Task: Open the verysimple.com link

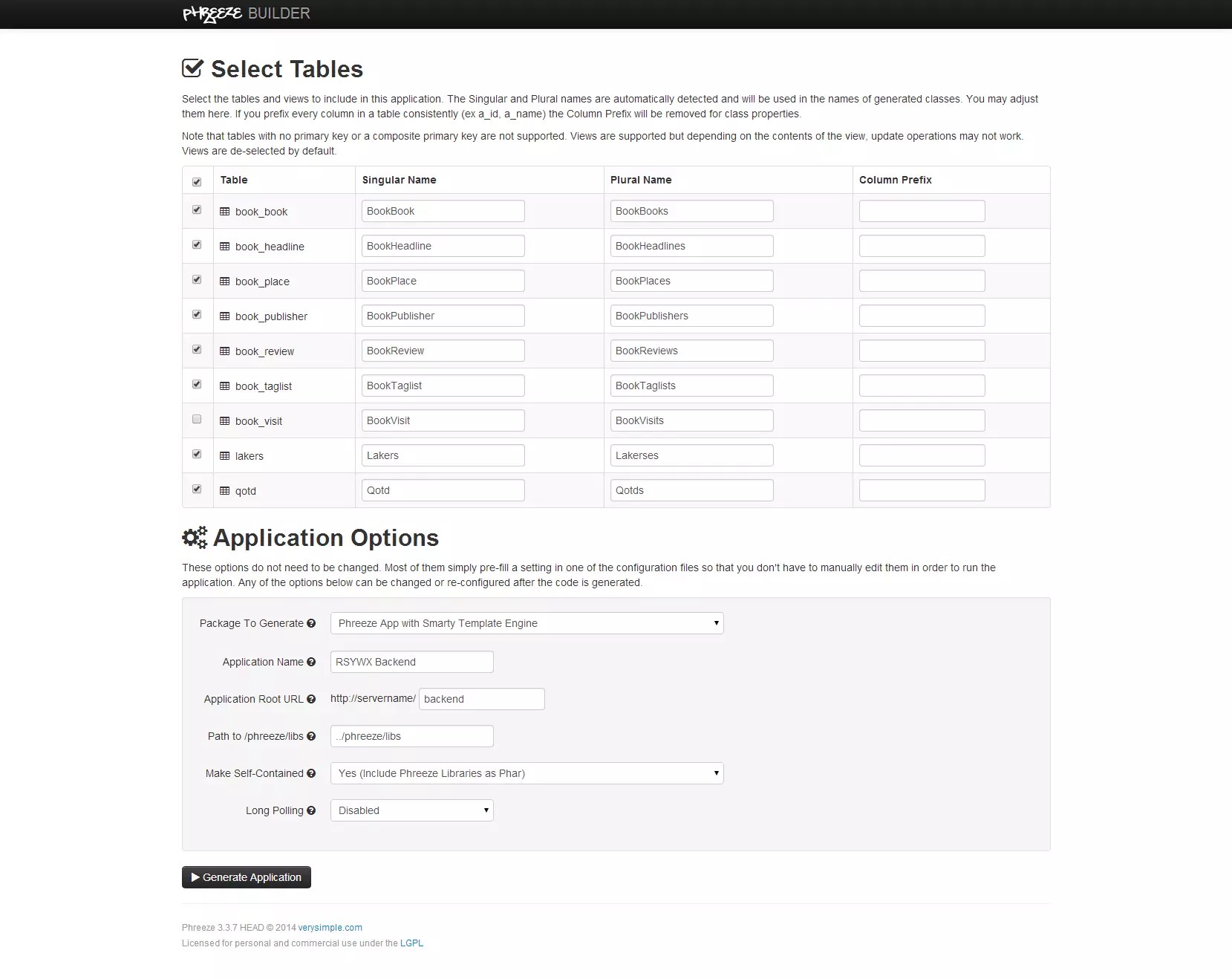Action: point(330,928)
